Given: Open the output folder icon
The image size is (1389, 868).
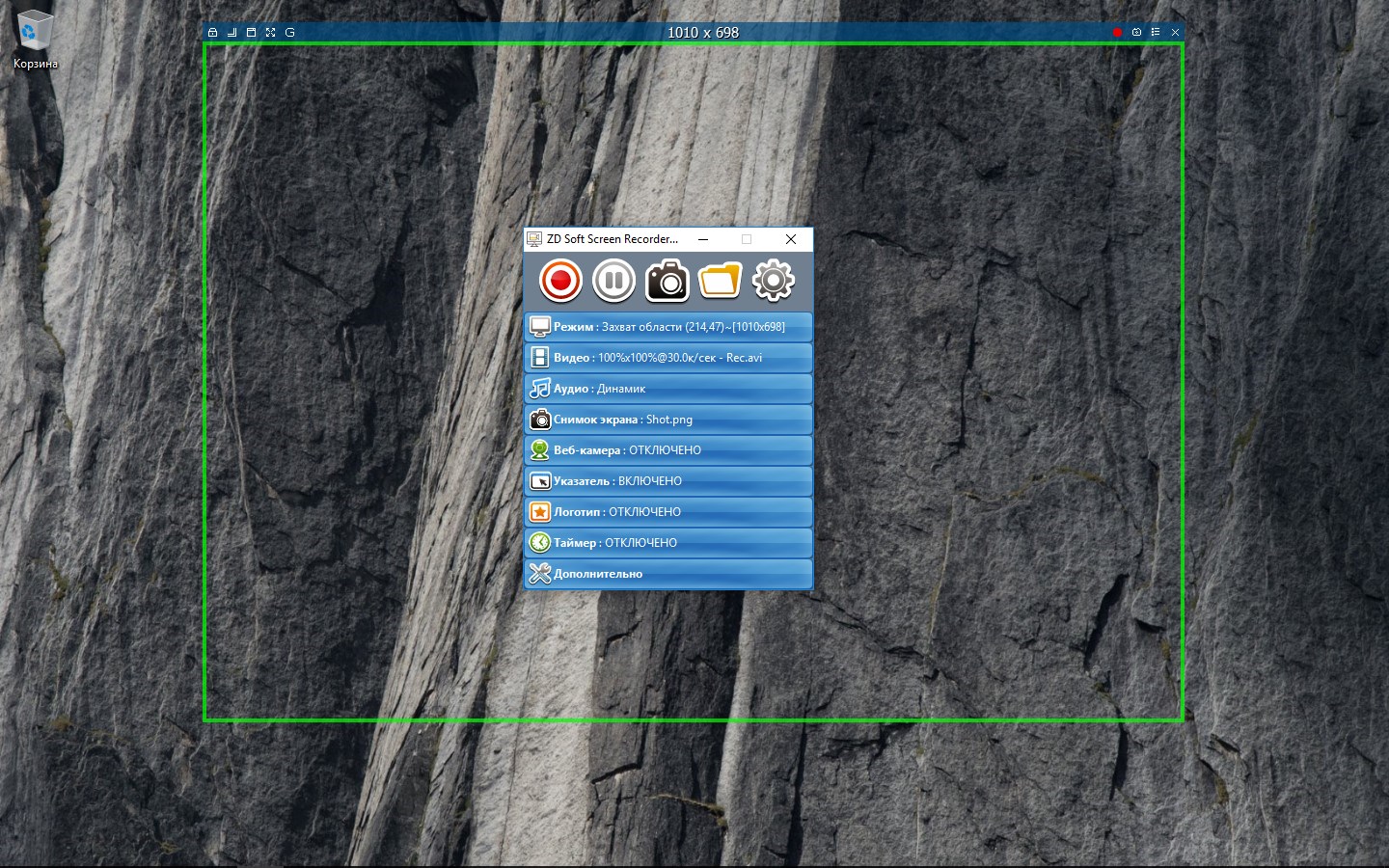Looking at the screenshot, I should [720, 281].
